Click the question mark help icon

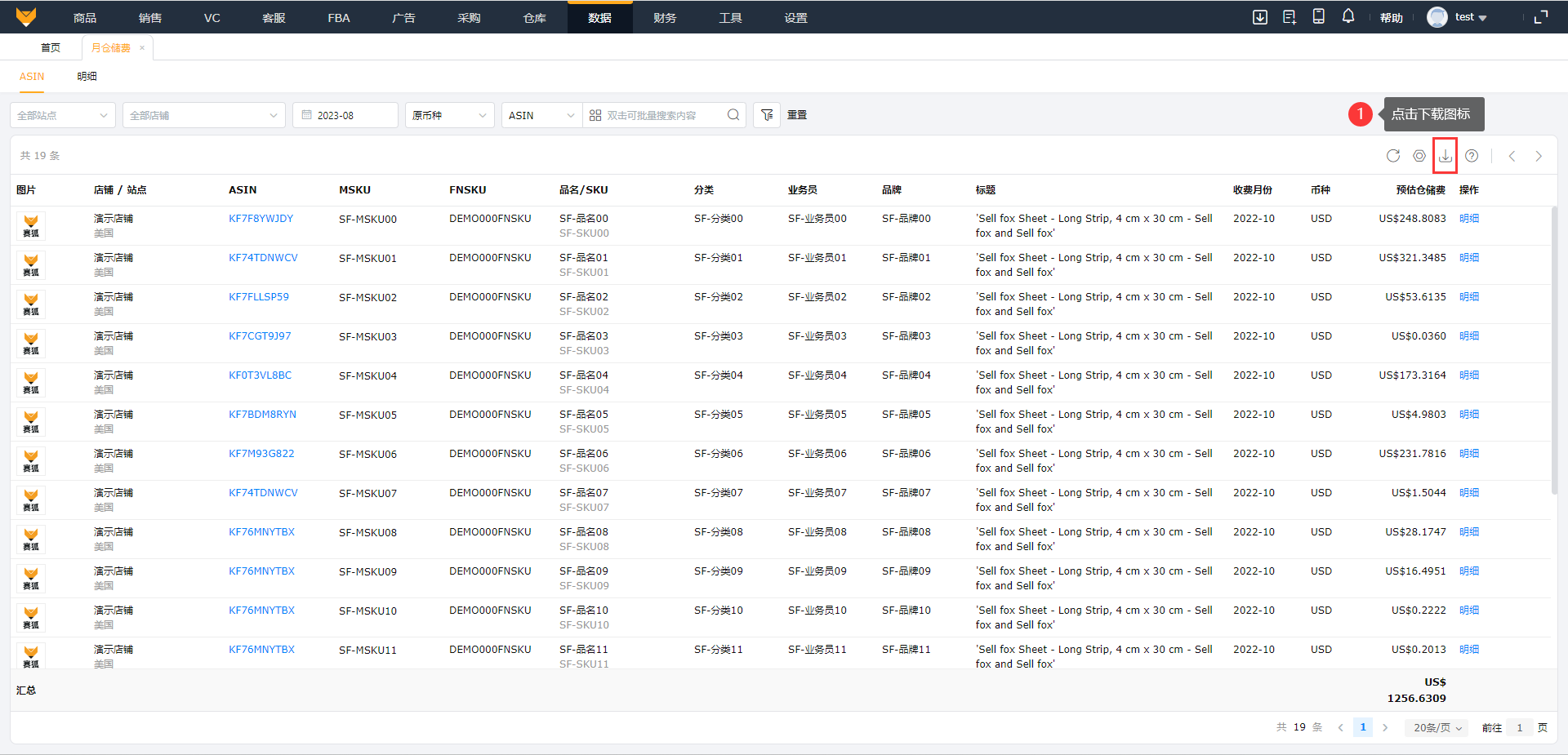[1471, 156]
